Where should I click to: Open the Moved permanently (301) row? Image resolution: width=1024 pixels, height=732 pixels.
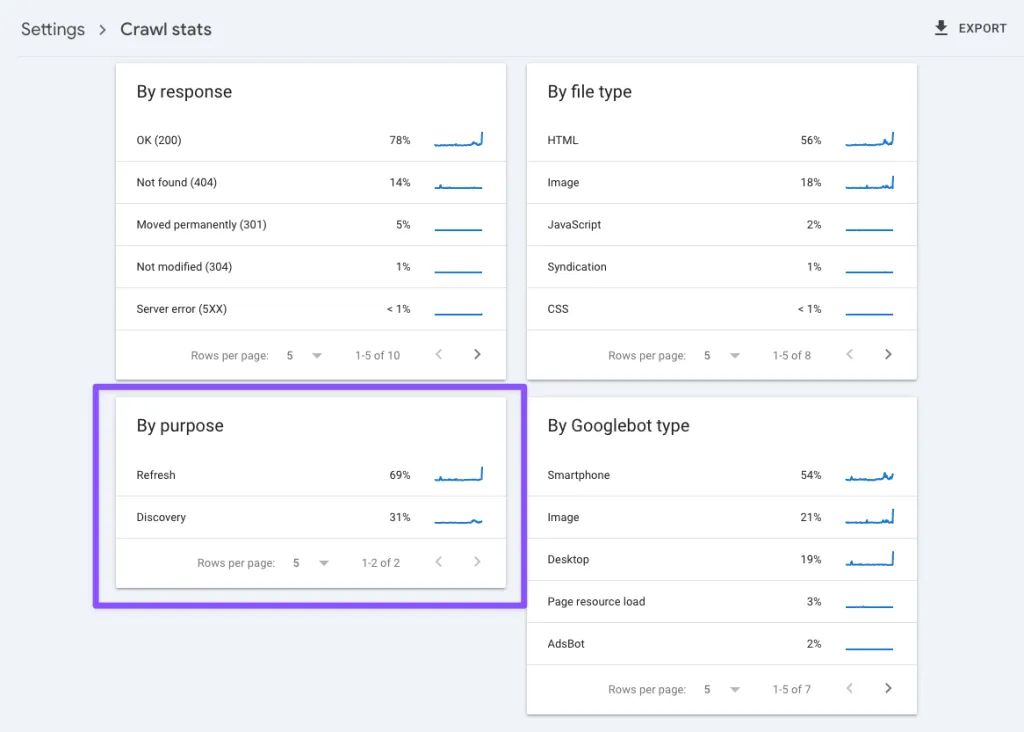click(311, 225)
